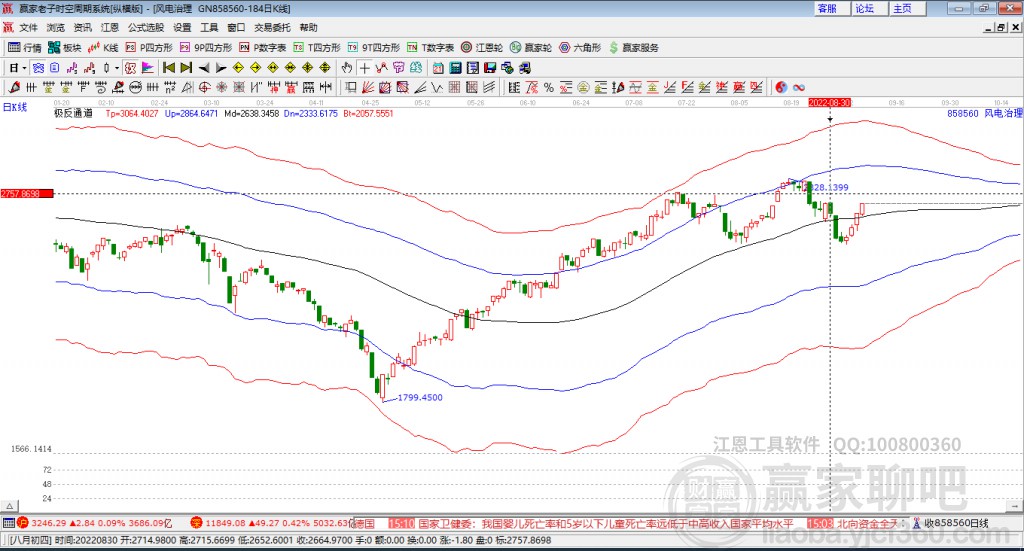Click the red zigzag line tool icon
Screen dimensions: 1024x551
coord(381,68)
